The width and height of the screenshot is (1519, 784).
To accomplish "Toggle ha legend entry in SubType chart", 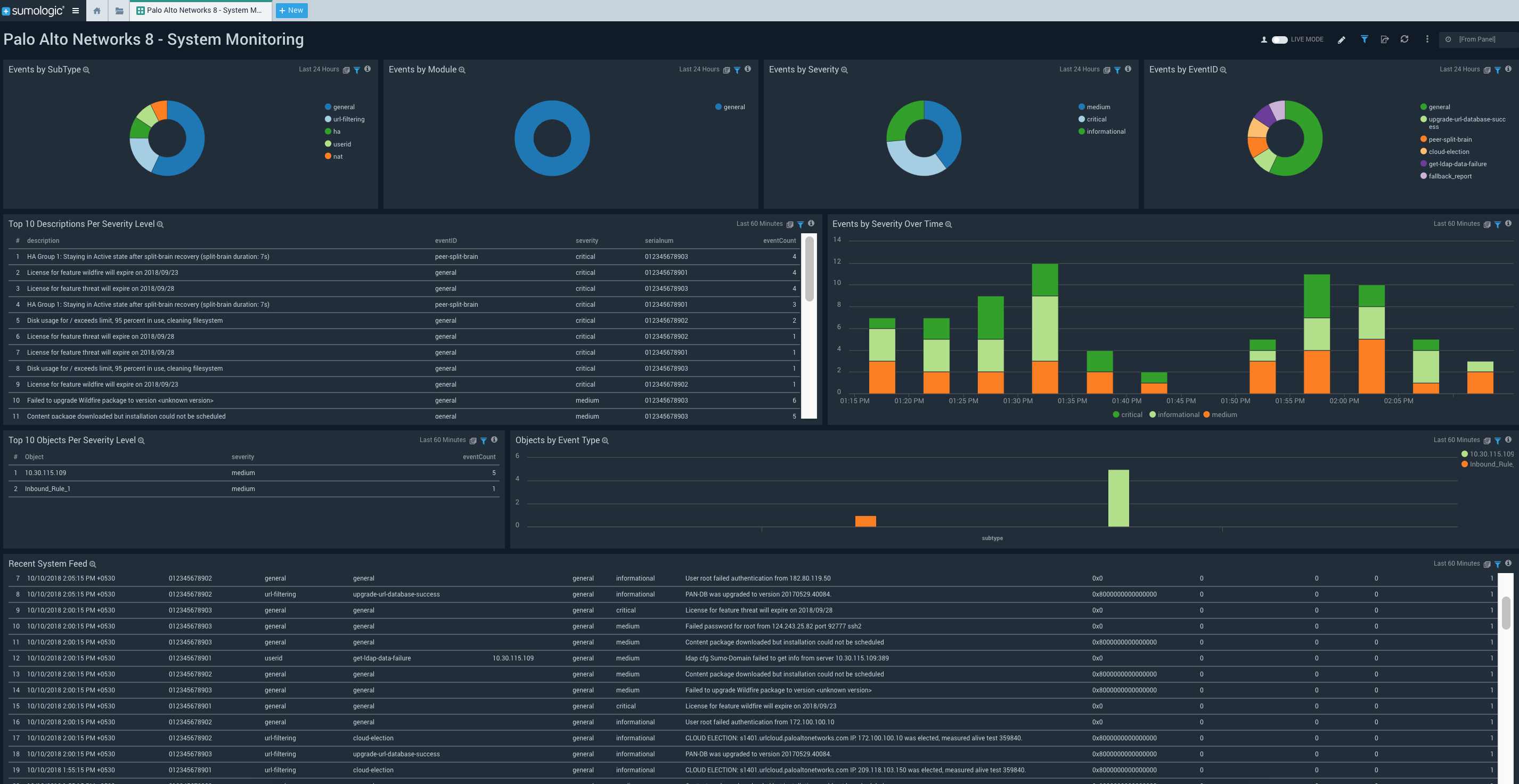I will click(x=332, y=132).
